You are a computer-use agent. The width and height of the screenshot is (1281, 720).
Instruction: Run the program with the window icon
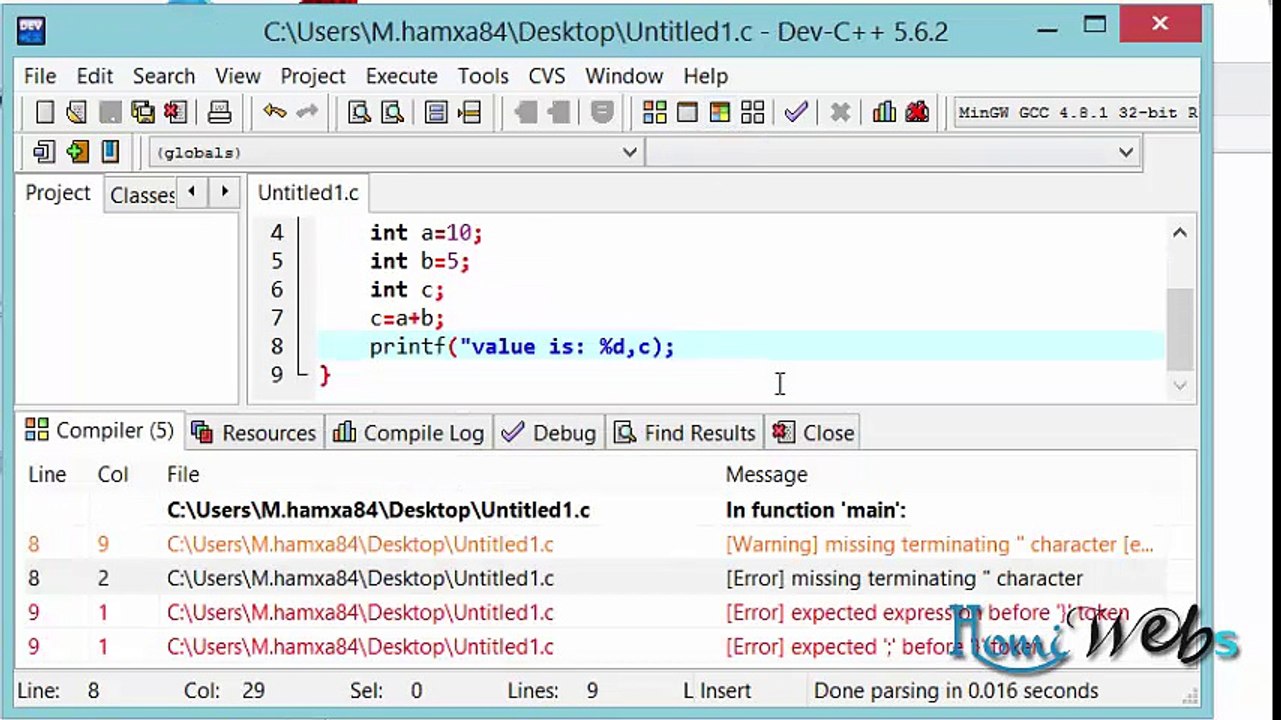(687, 112)
